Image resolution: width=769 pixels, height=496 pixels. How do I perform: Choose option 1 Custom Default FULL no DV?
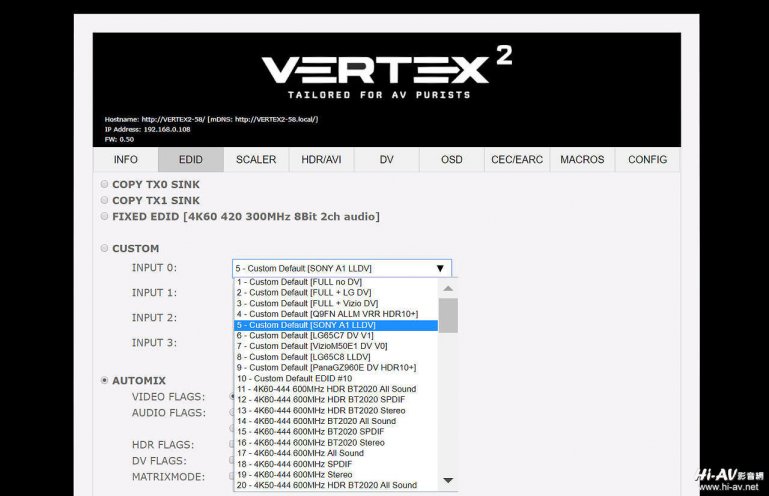click(336, 282)
